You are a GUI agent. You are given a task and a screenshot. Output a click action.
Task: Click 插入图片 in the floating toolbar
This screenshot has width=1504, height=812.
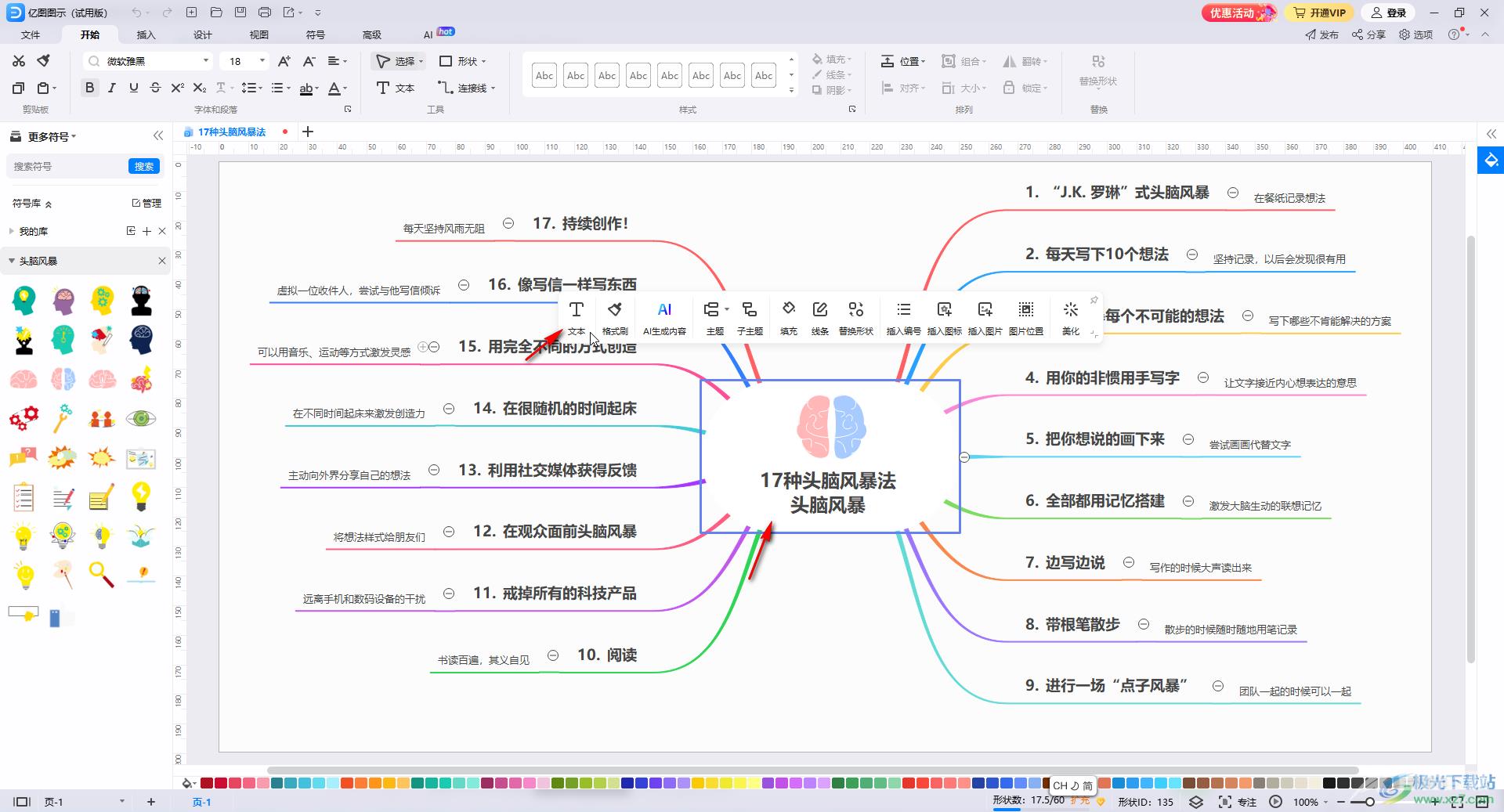tap(985, 318)
